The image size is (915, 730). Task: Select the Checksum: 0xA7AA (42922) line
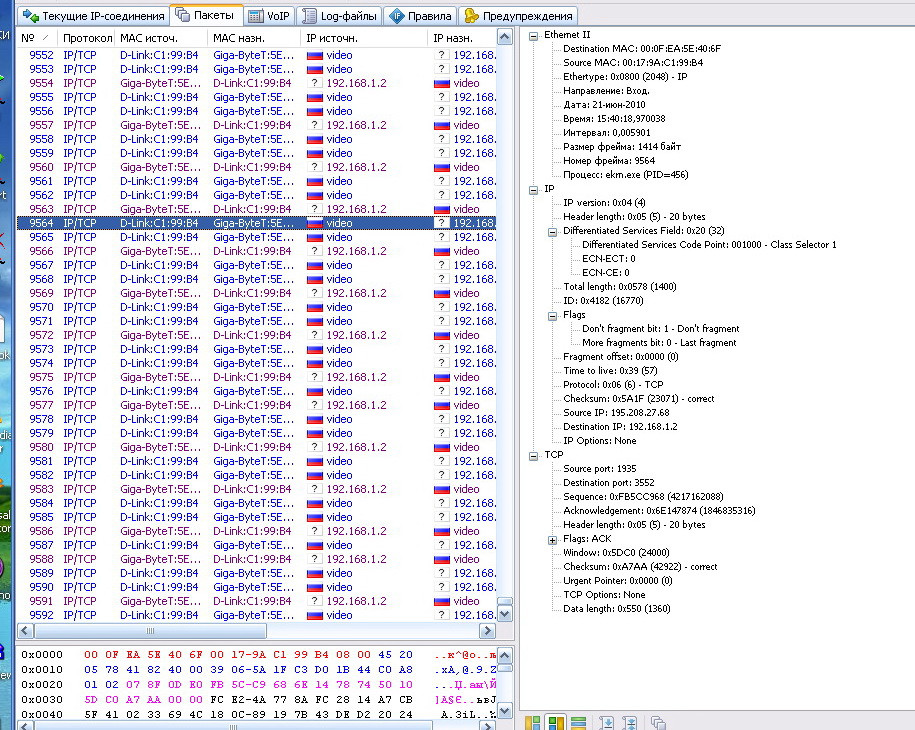[640, 567]
